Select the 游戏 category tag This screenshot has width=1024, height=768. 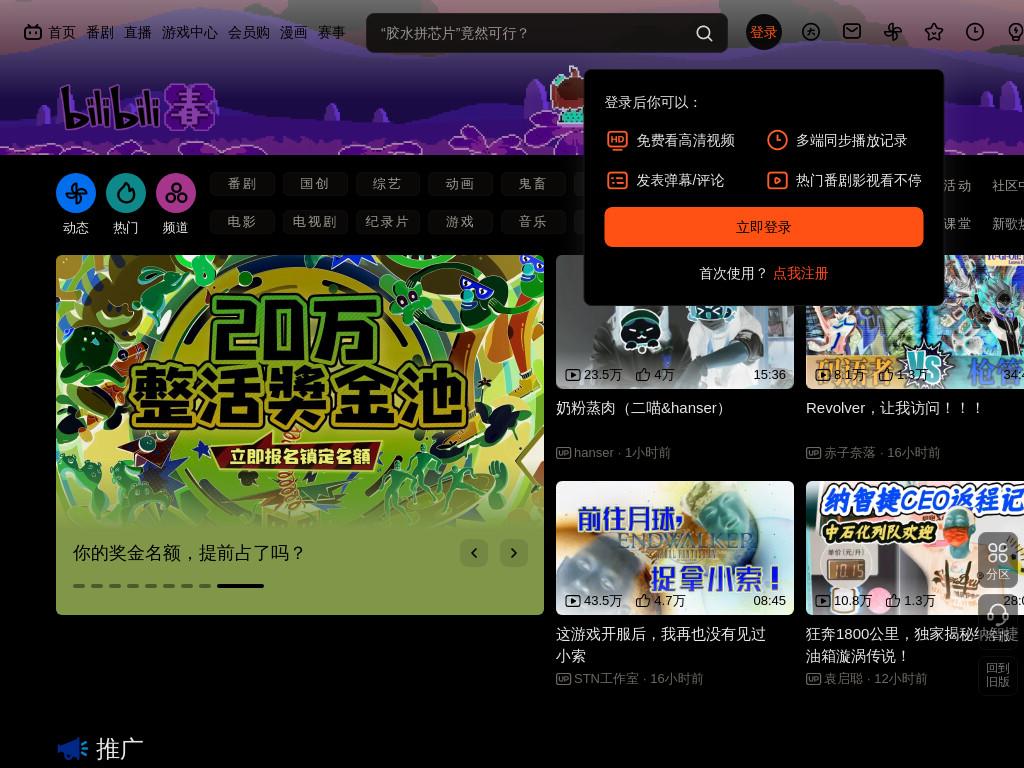tap(460, 222)
